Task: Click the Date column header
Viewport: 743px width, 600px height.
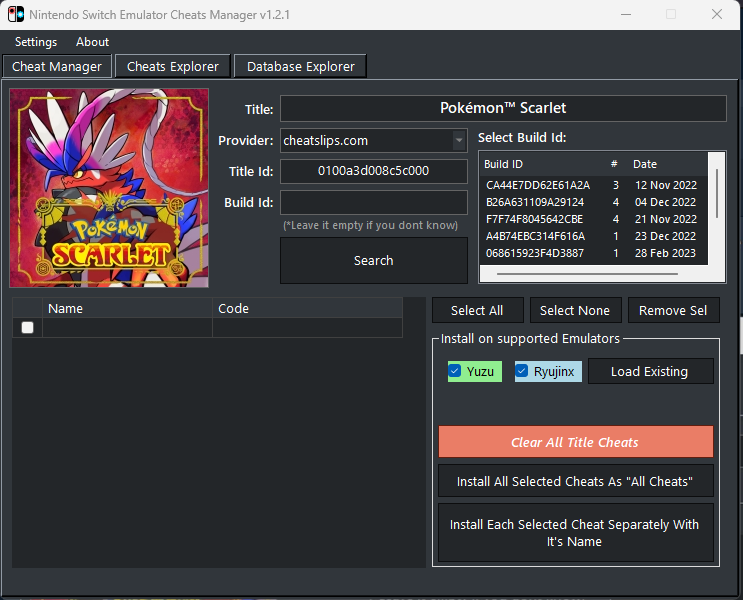Action: point(644,164)
